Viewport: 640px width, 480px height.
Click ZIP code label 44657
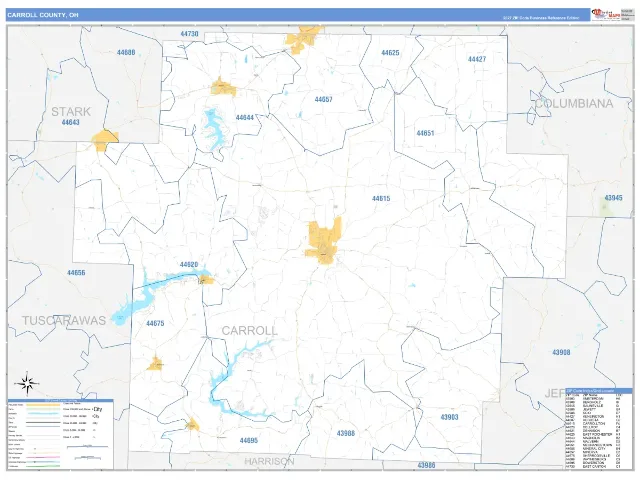(x=323, y=99)
